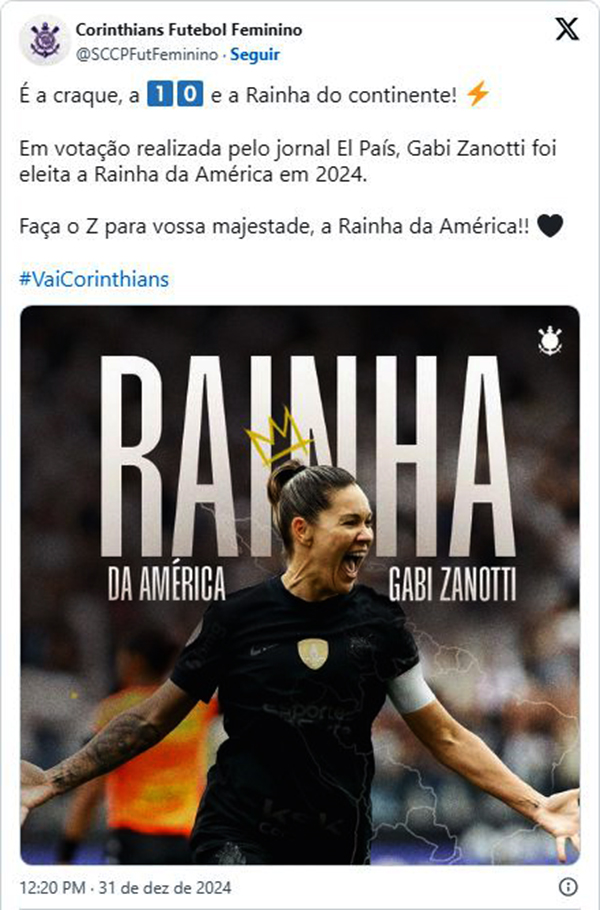Click the Faça o Z para vossa majestade line
The image size is (600, 910).
pyautogui.click(x=274, y=226)
